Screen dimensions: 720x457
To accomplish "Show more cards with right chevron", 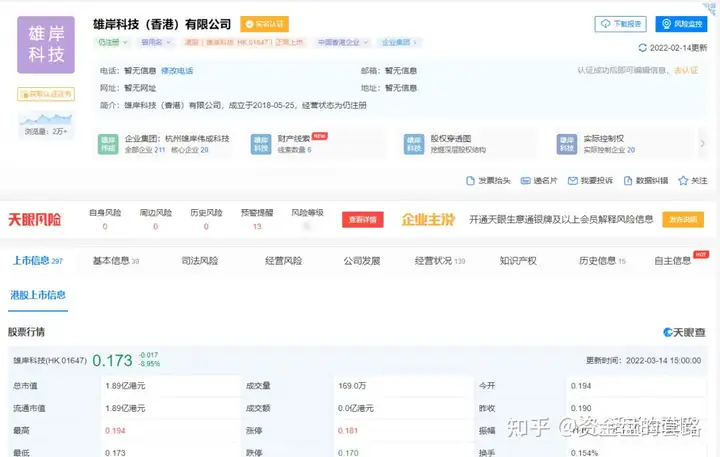I will point(703,144).
